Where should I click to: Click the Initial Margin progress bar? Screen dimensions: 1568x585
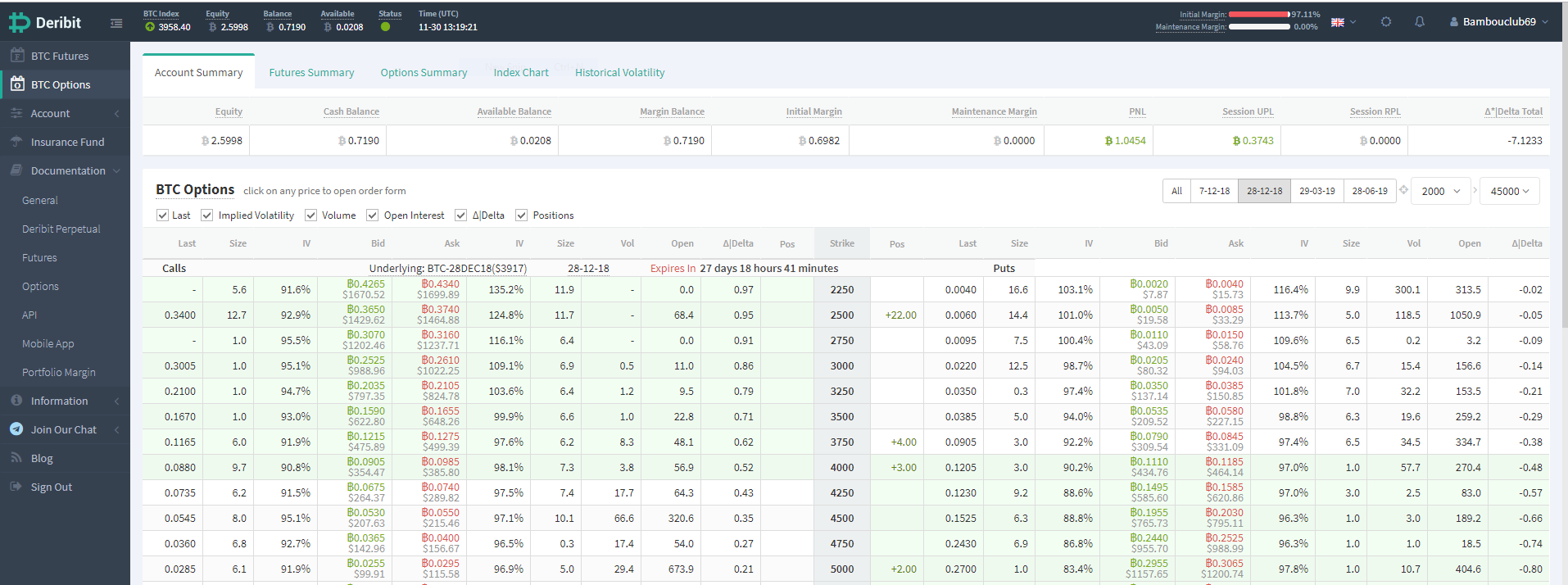click(x=1259, y=15)
